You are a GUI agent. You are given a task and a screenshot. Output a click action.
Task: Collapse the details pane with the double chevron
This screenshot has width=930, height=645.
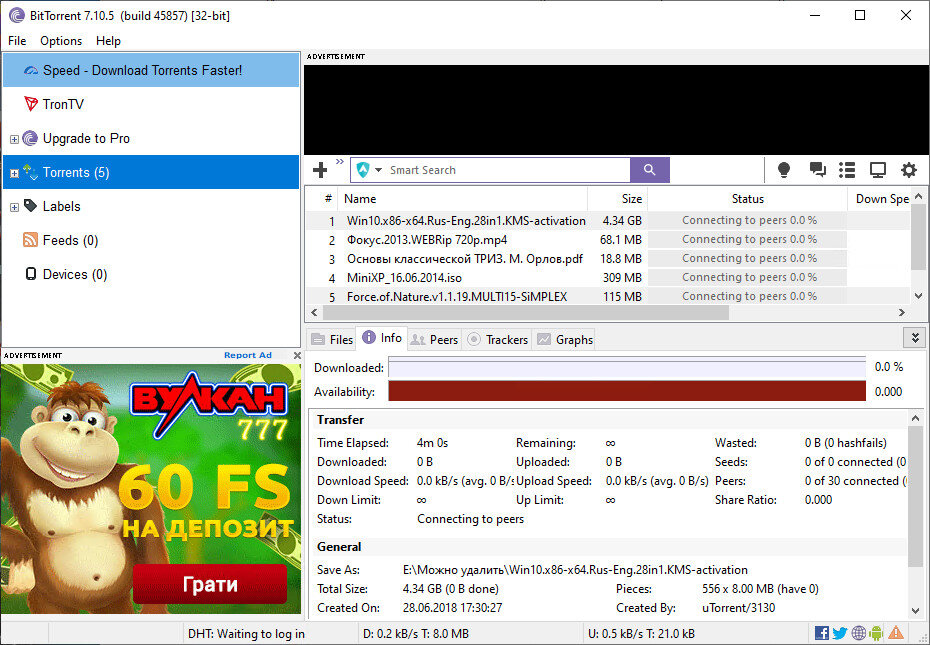pyautogui.click(x=915, y=338)
